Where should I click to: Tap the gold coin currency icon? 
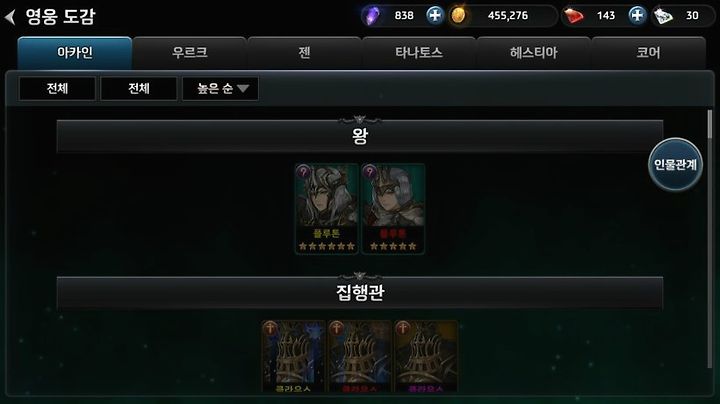458,16
